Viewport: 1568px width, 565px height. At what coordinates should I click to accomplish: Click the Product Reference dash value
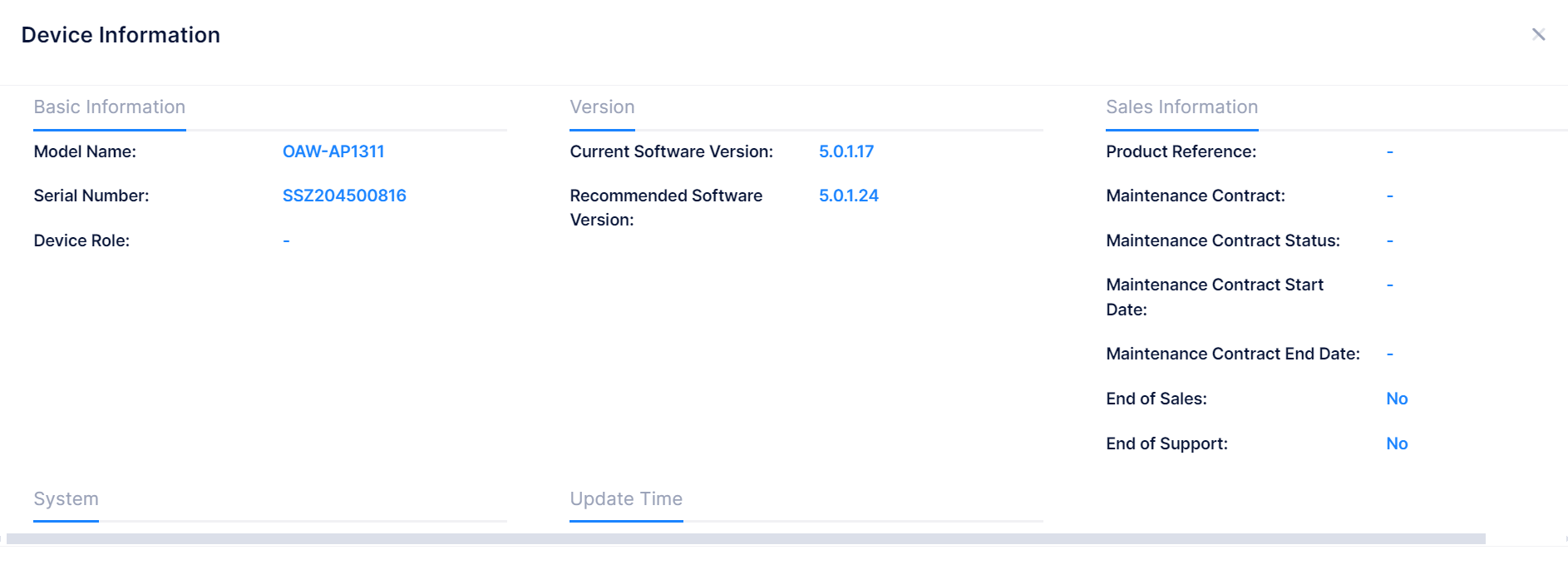1389,151
